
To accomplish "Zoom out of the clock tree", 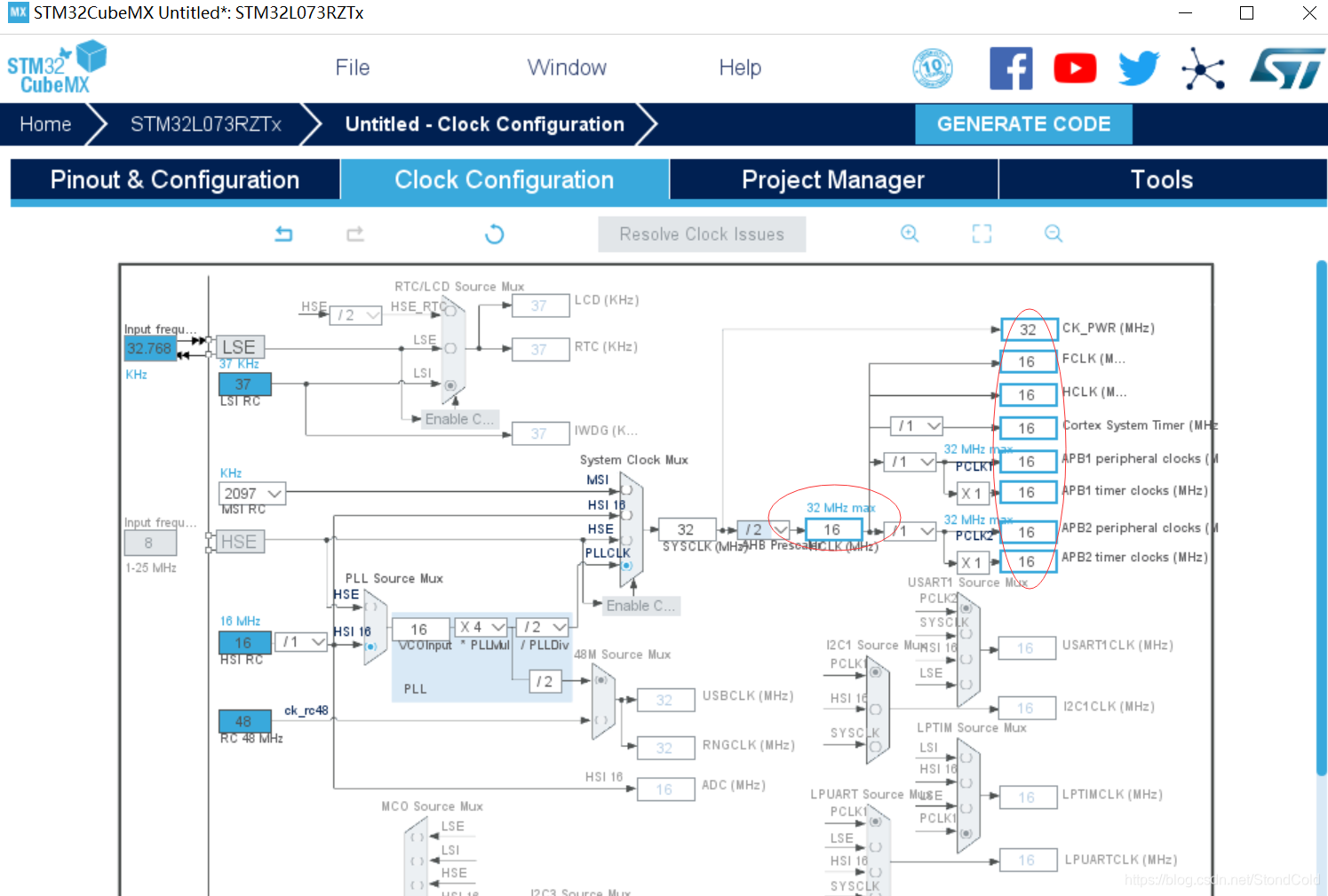I will click(x=1054, y=233).
